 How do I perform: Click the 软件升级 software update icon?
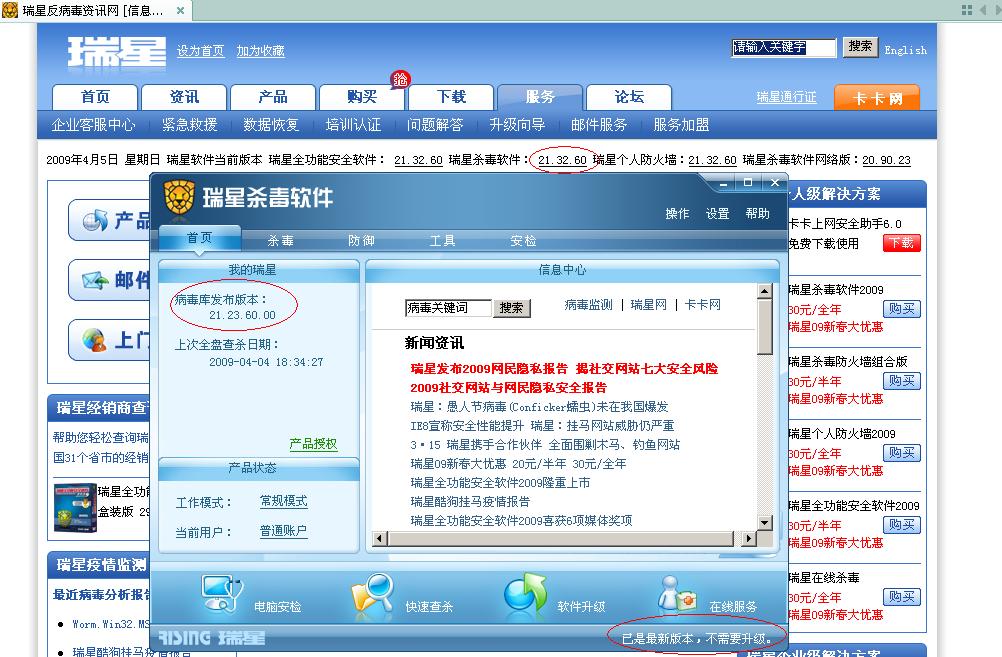[x=525, y=592]
